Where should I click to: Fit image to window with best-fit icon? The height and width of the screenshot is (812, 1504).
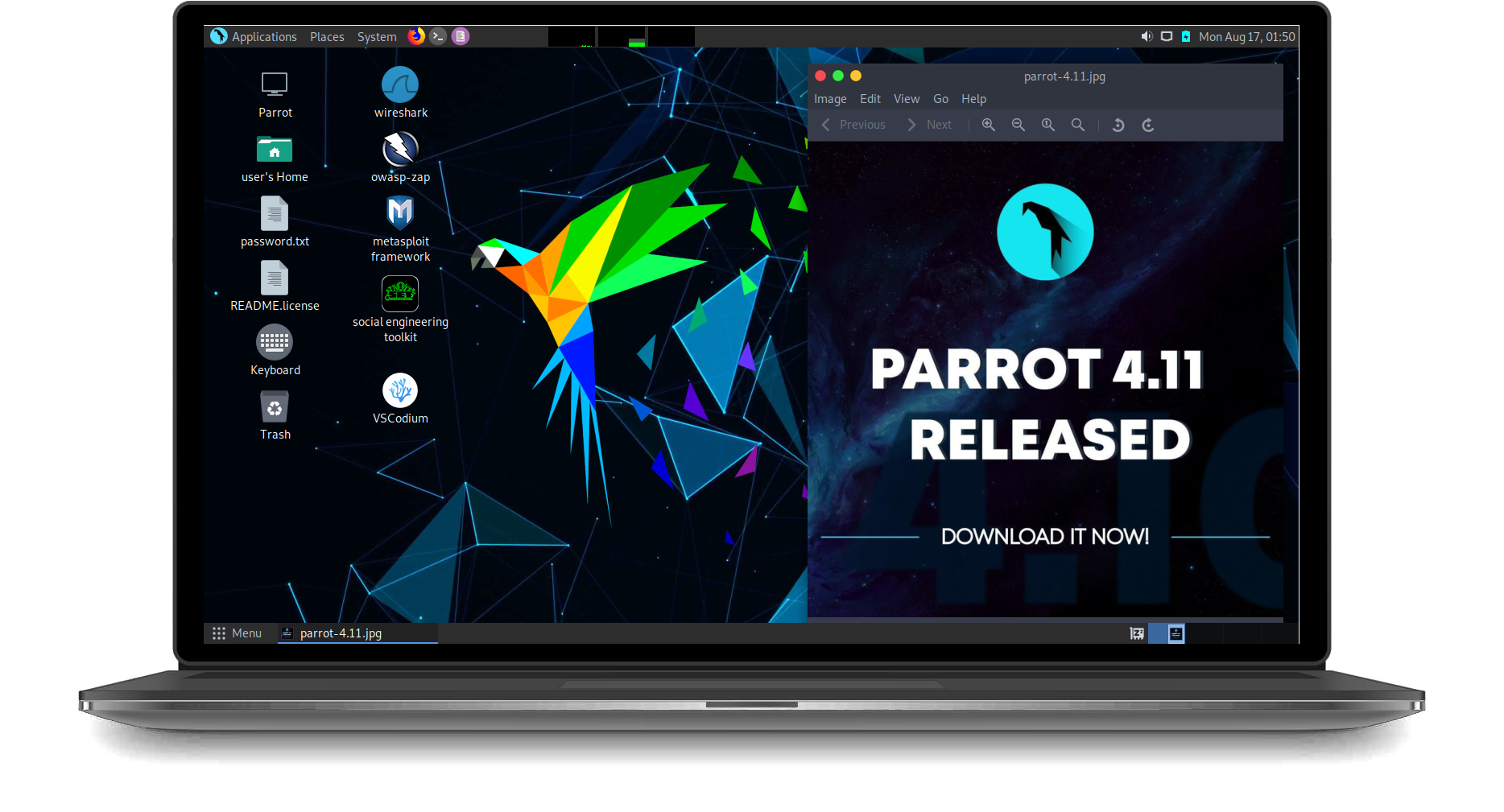1077,125
